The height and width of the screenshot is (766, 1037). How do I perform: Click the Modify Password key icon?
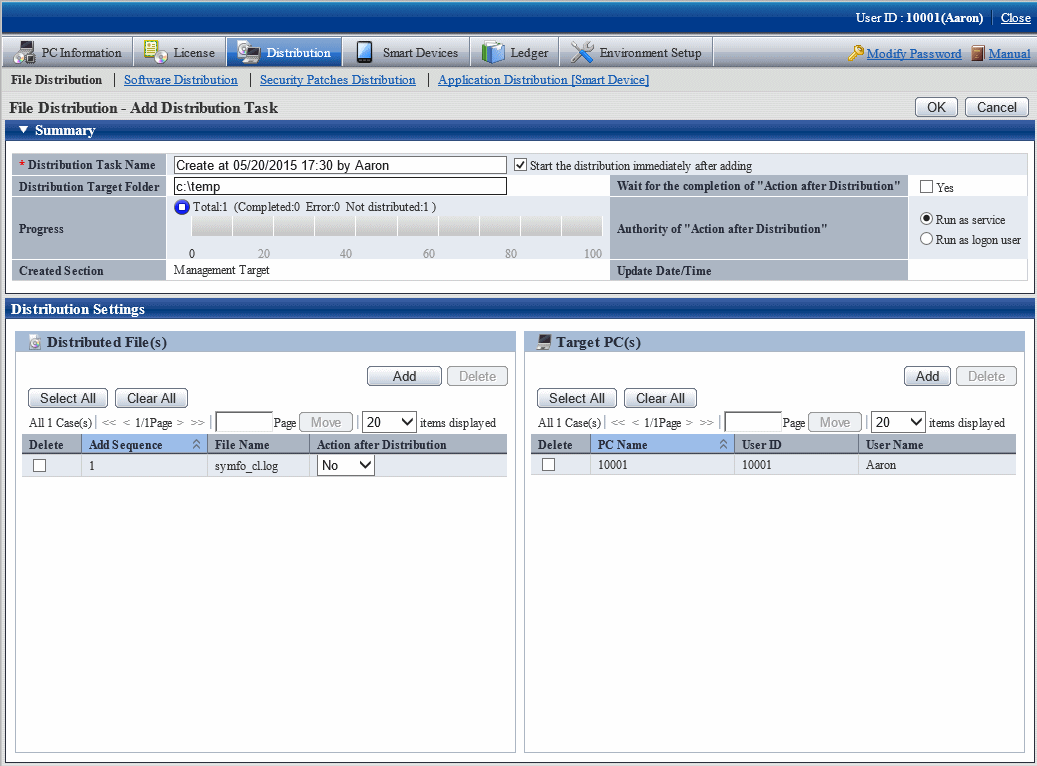point(856,54)
